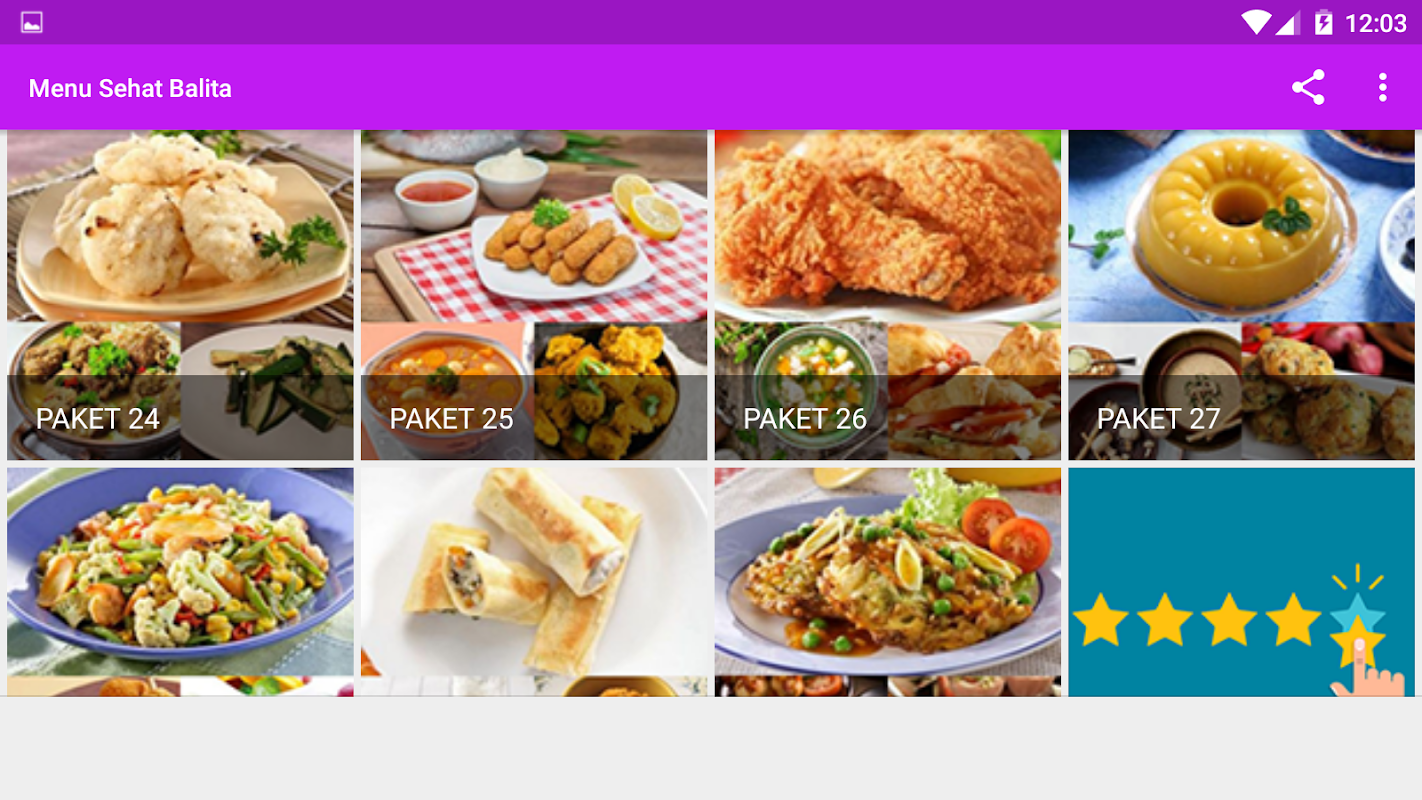Tap the picture notification icon in status bar
The width and height of the screenshot is (1422, 800).
point(32,22)
